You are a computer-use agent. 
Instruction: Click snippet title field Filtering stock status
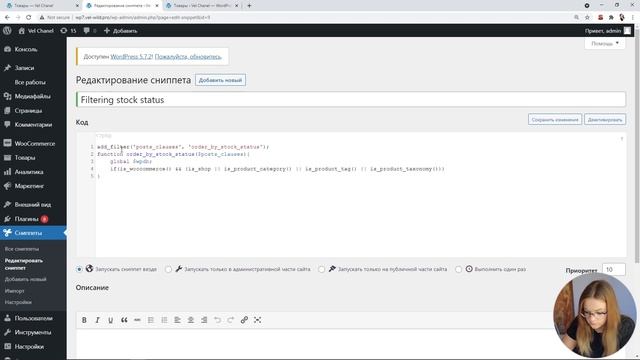click(351, 100)
